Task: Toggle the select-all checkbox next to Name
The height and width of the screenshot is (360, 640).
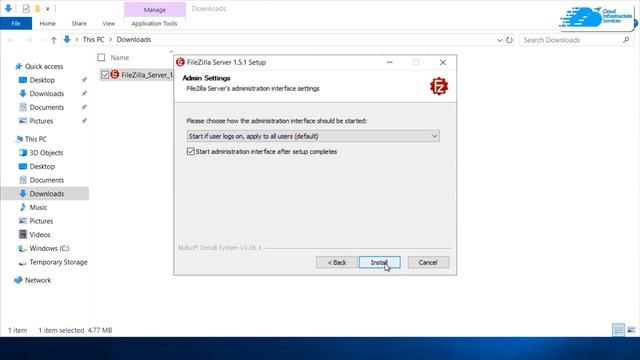Action: pos(101,58)
